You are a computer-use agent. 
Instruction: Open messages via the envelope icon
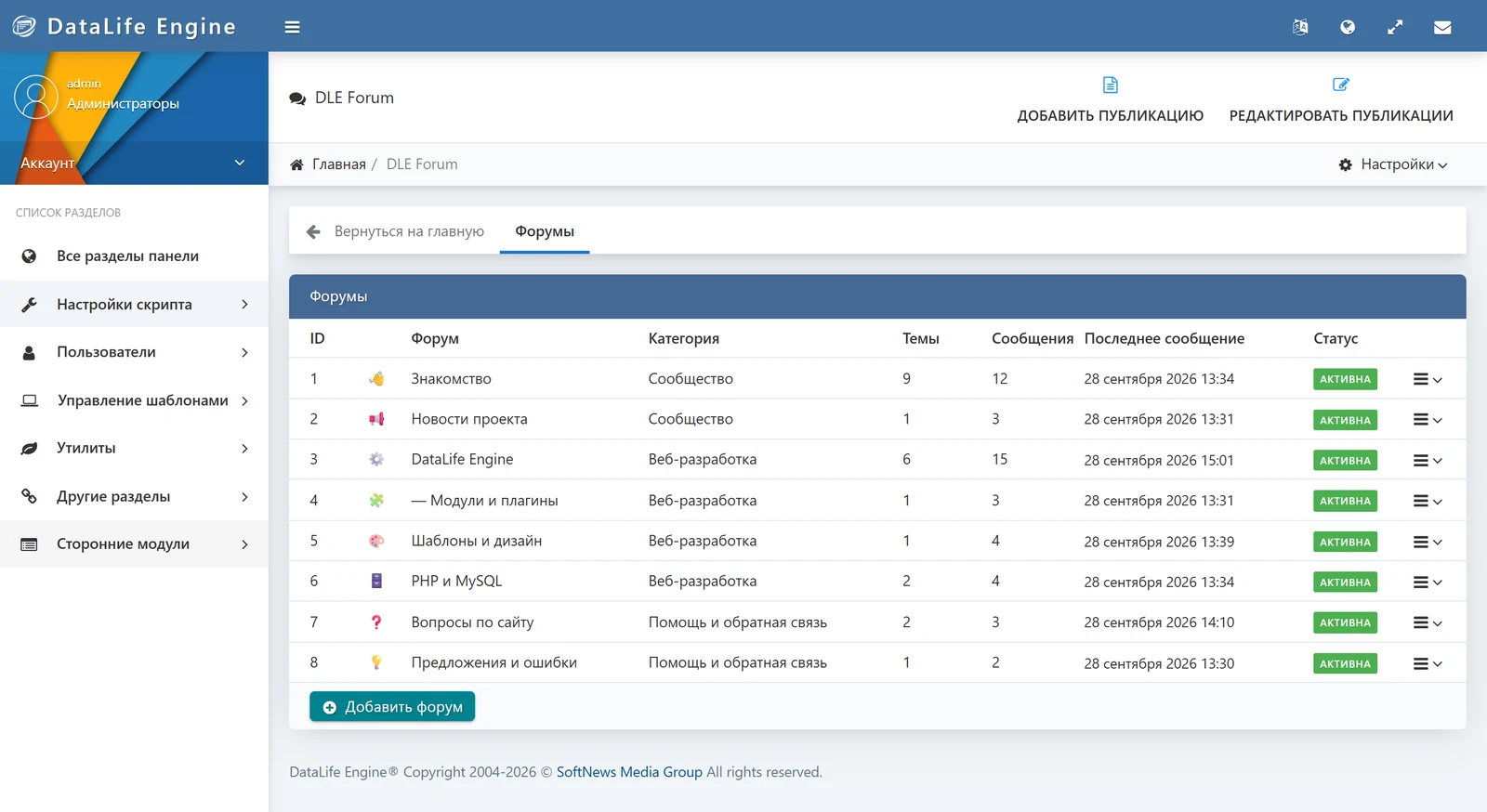point(1442,27)
